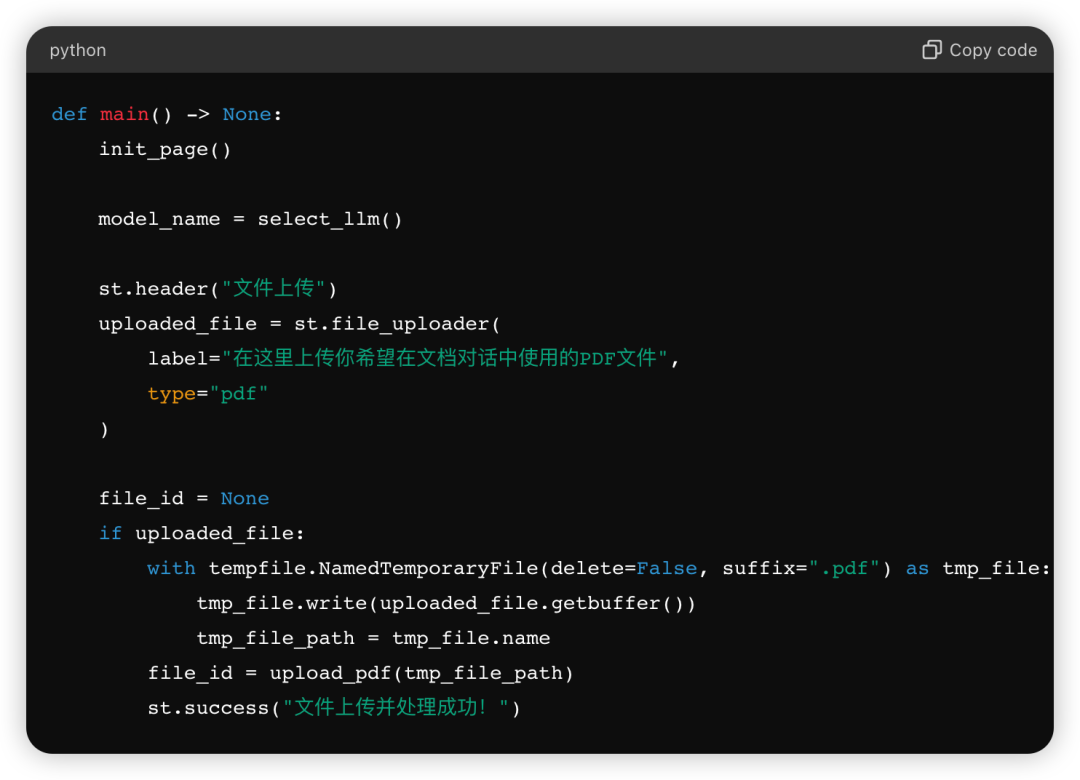Click on st.file_uploader( call
The width and height of the screenshot is (1080, 780).
pyautogui.click(x=397, y=324)
